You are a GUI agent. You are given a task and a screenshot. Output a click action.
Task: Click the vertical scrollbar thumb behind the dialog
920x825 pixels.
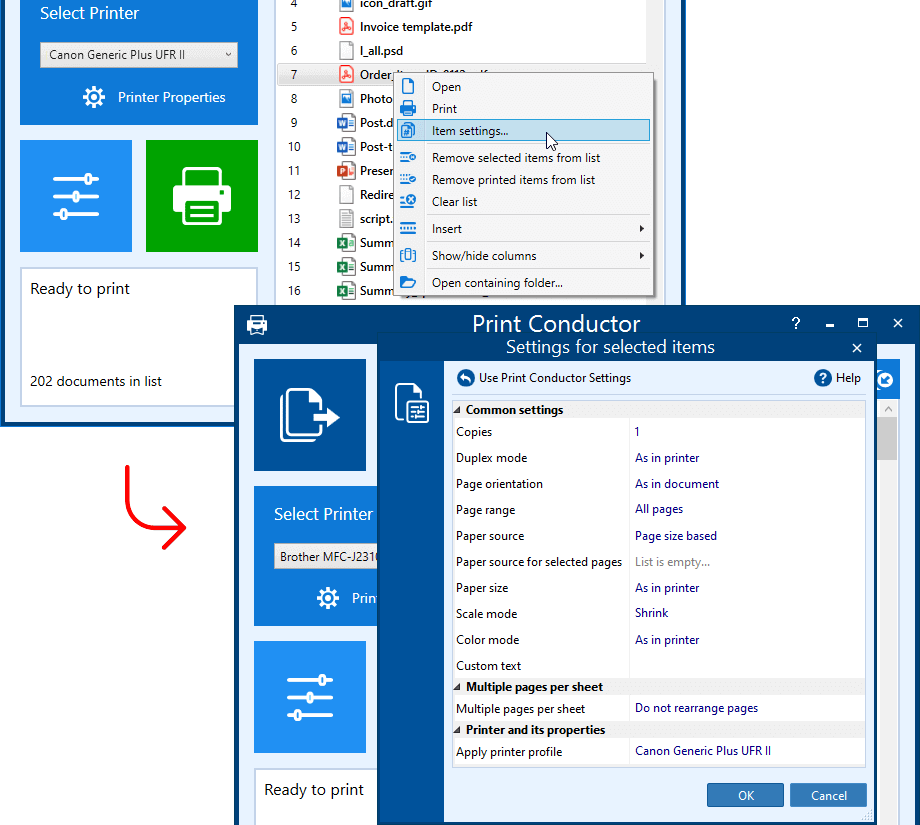point(888,438)
